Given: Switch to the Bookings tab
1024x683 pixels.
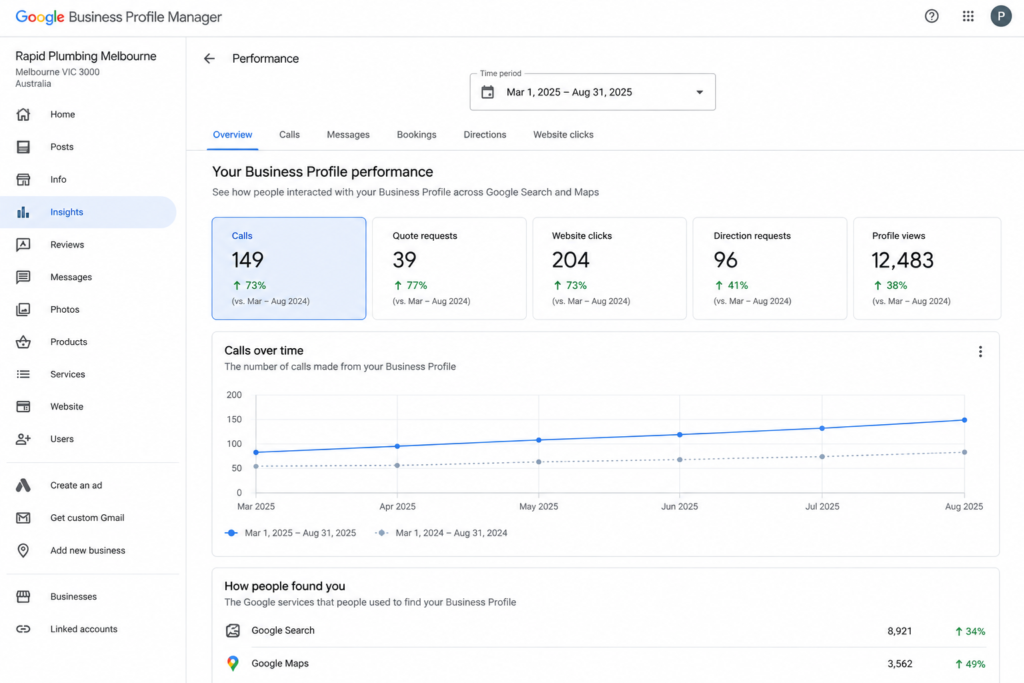Looking at the screenshot, I should (417, 135).
